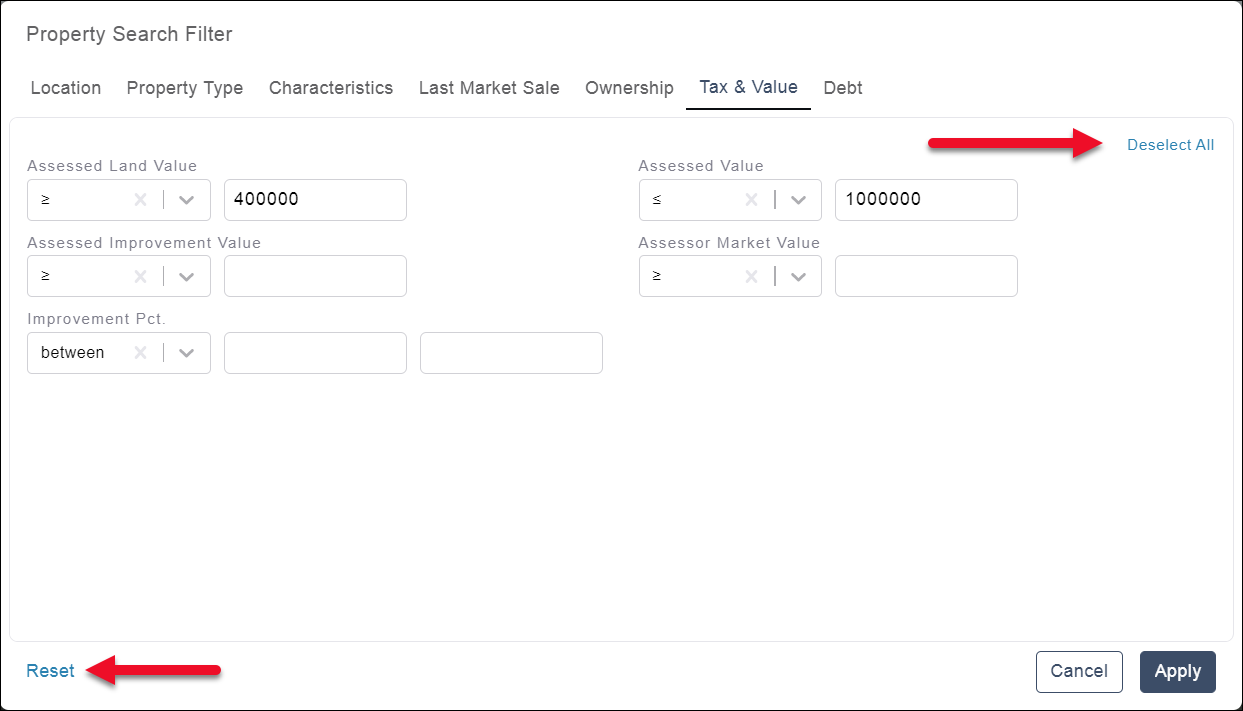Select the Last Market Sale tab
This screenshot has height=711, width=1243.
[x=489, y=88]
